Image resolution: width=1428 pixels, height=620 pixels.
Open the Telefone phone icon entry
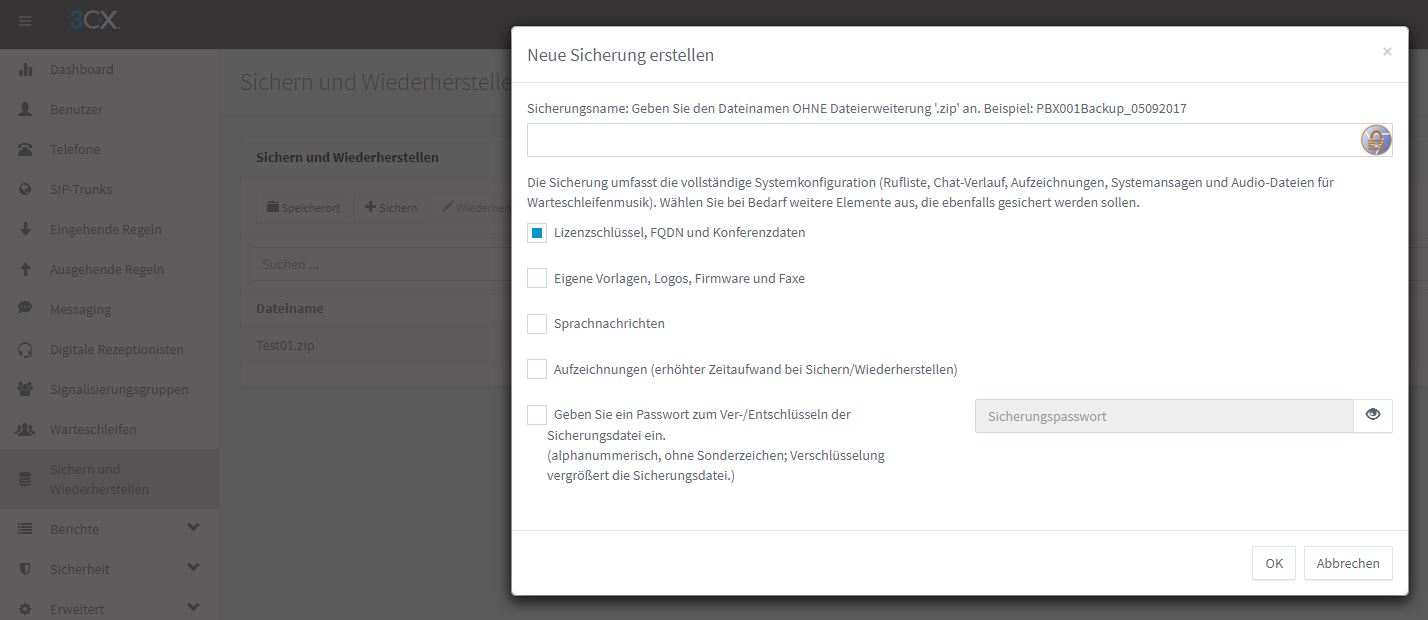26,149
